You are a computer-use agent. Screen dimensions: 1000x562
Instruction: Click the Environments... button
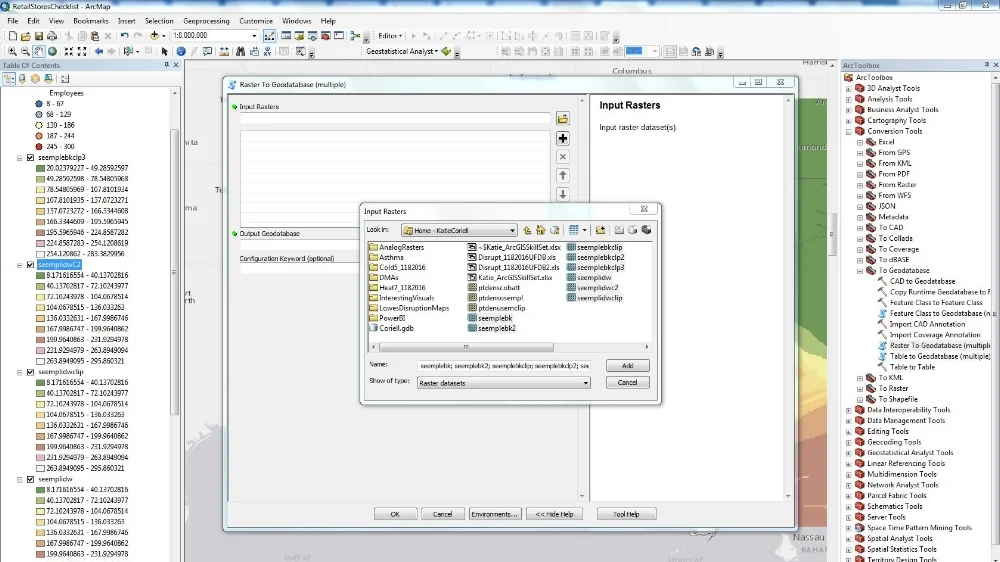pyautogui.click(x=495, y=514)
